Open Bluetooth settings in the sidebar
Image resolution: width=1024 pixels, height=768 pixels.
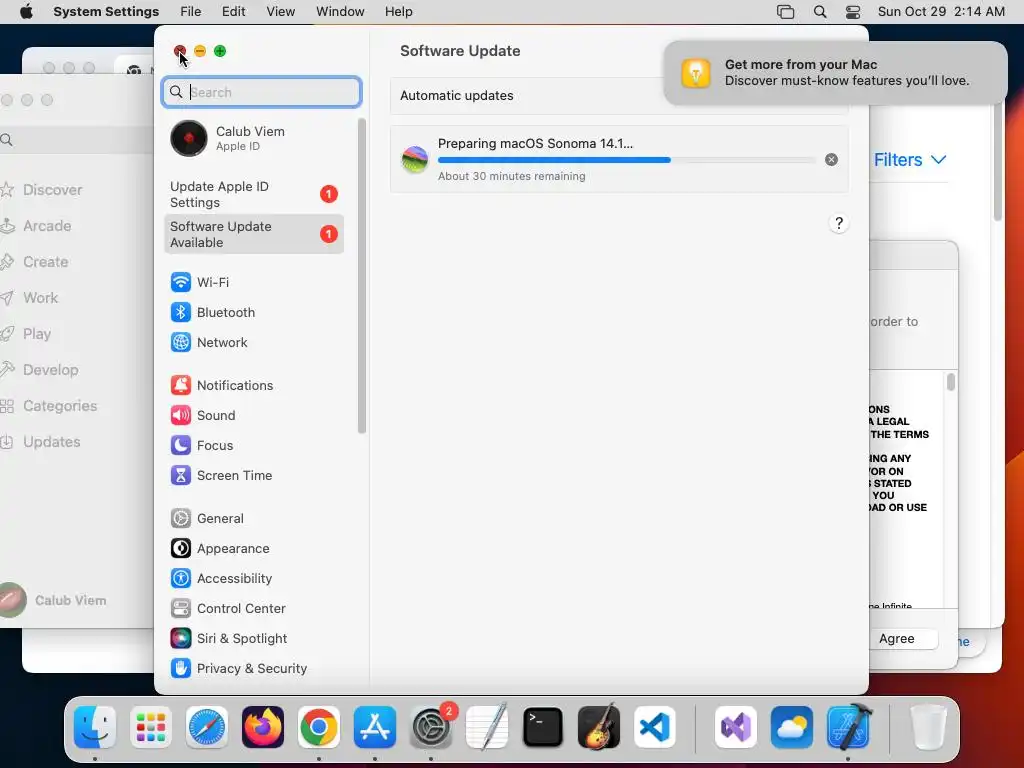255,312
